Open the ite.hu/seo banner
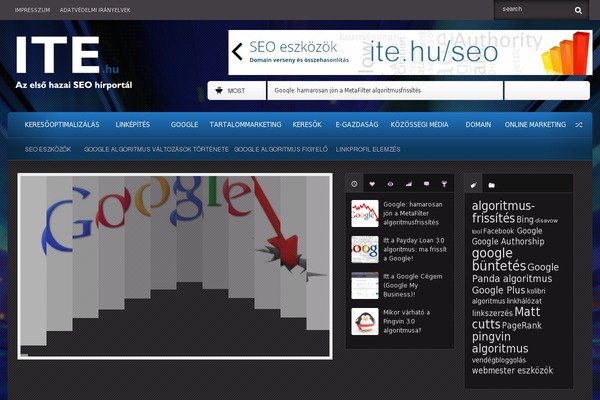 point(410,52)
